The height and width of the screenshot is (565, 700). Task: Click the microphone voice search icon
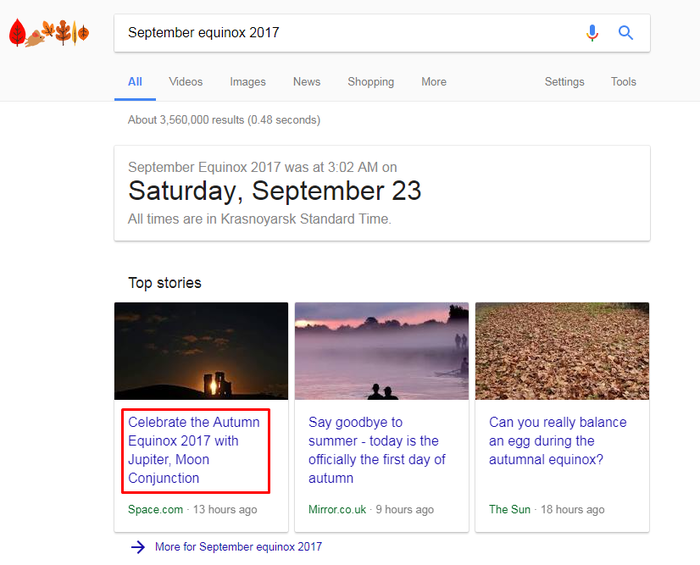(592, 33)
